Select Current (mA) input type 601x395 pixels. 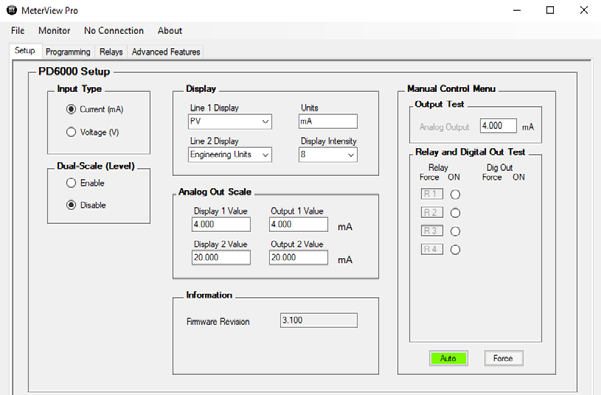95,109
